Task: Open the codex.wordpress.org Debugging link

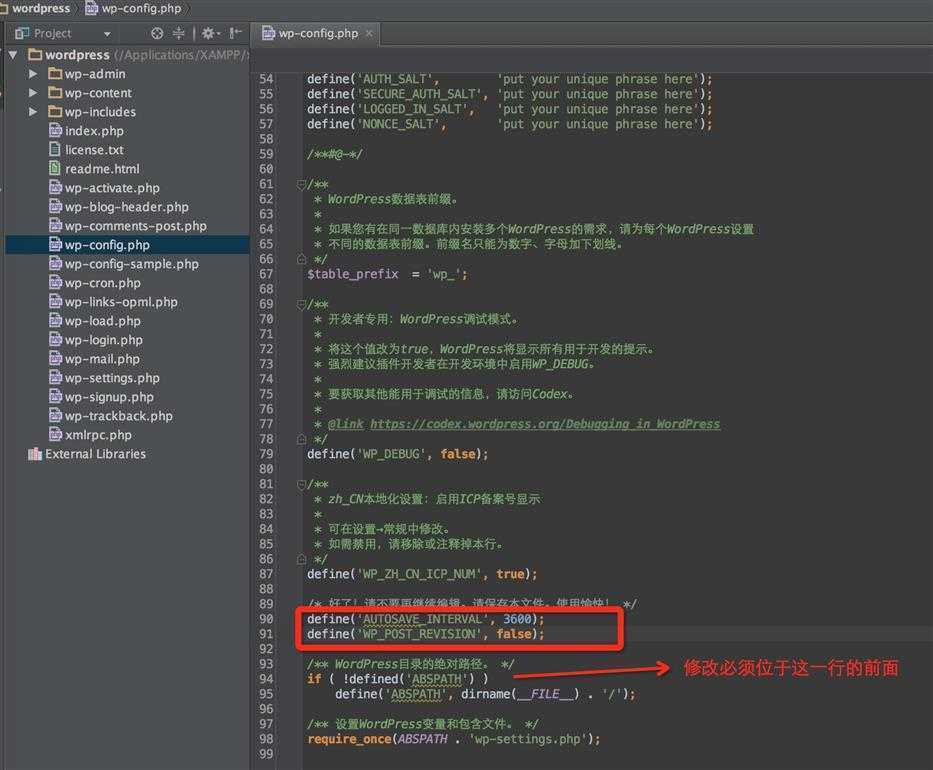Action: 544,424
